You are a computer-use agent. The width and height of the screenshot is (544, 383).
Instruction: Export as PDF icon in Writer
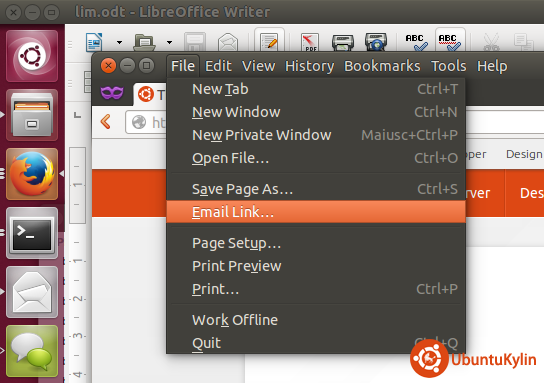tap(310, 42)
